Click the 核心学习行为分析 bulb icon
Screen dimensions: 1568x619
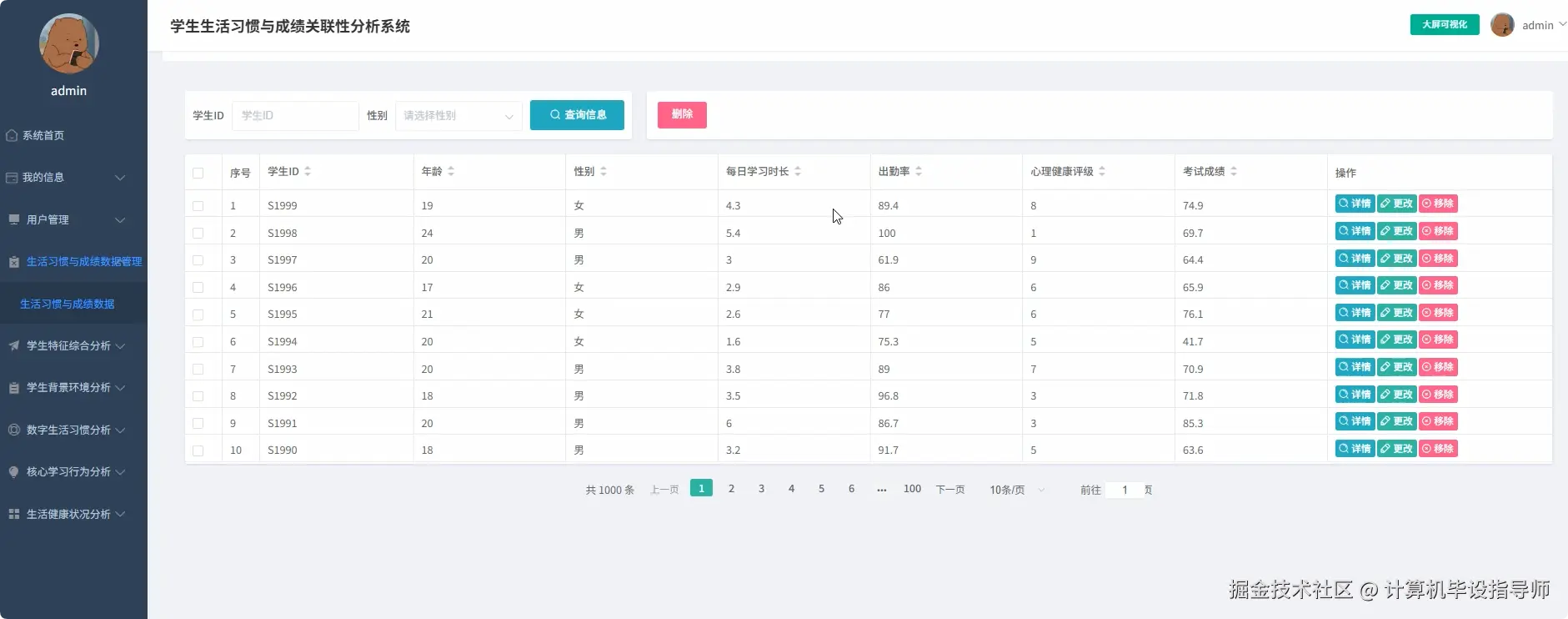tap(14, 472)
